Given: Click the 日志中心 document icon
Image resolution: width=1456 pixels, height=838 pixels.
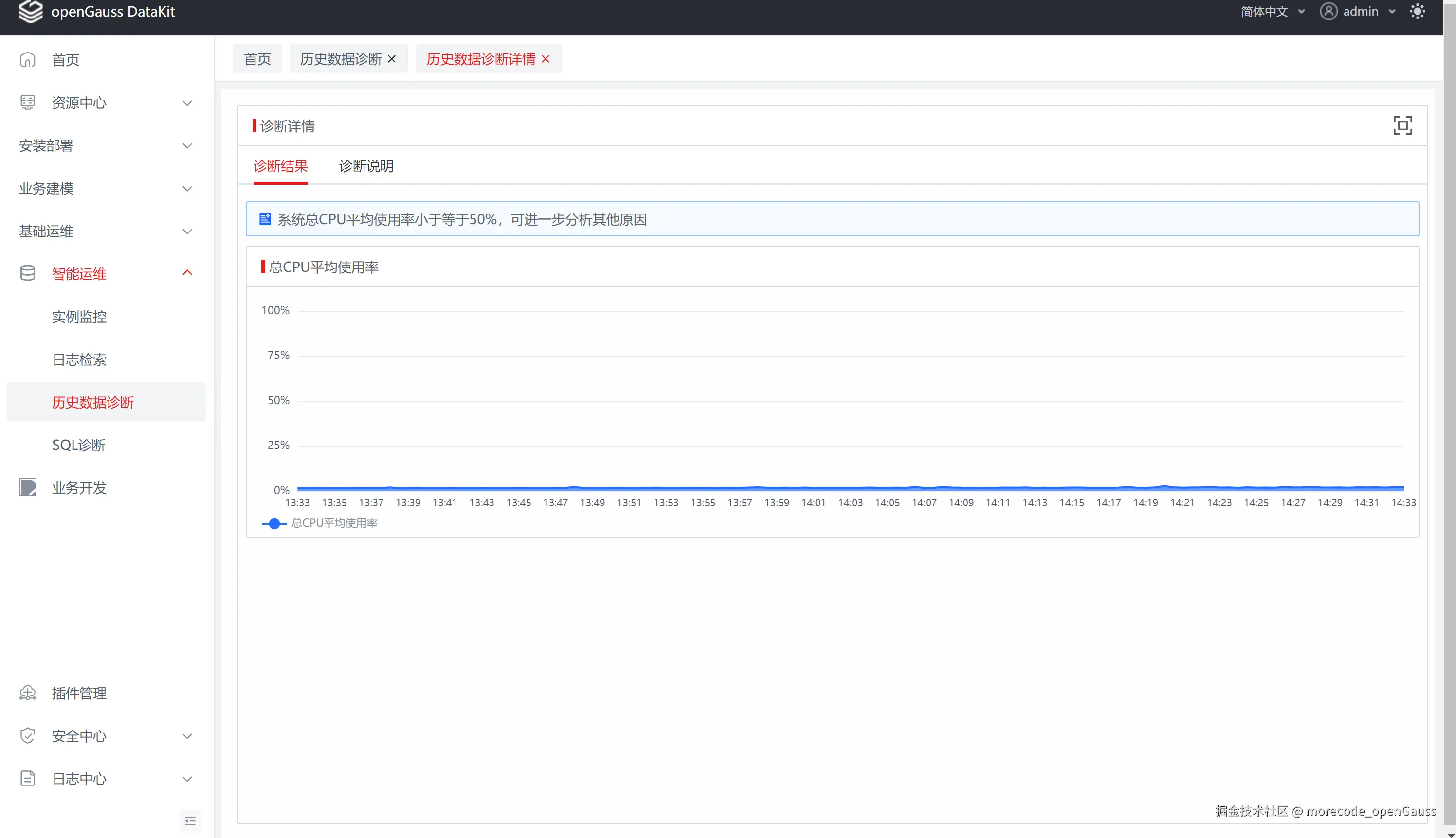Looking at the screenshot, I should point(27,778).
